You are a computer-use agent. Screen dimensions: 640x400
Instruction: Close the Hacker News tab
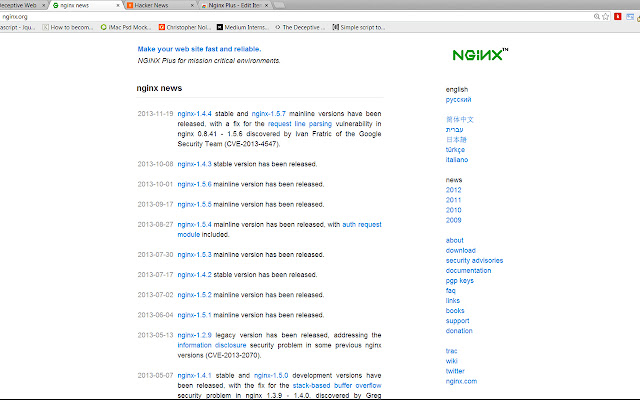[192, 5]
